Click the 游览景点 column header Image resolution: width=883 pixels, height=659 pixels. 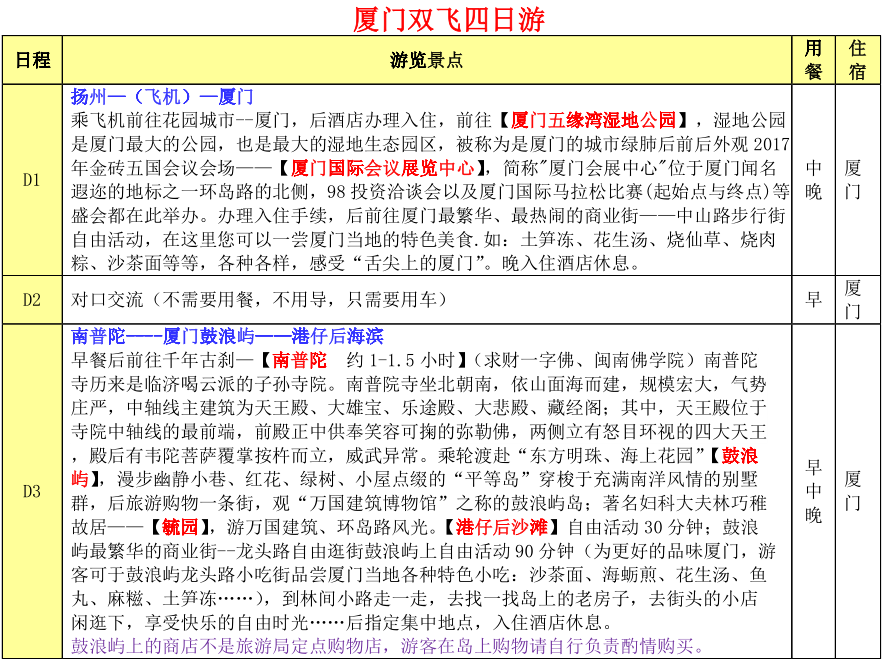point(426,60)
